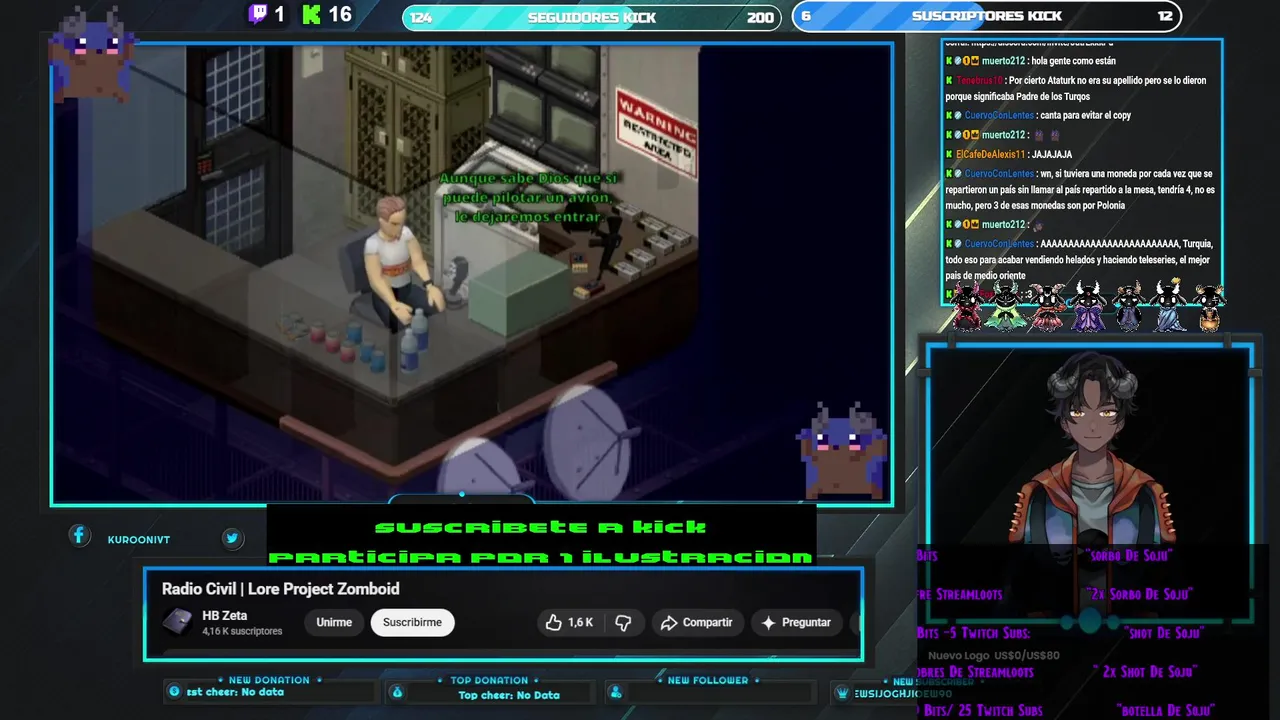This screenshot has height=720, width=1280.
Task: Click the KUROONIVT social handle
Action: tap(139, 540)
